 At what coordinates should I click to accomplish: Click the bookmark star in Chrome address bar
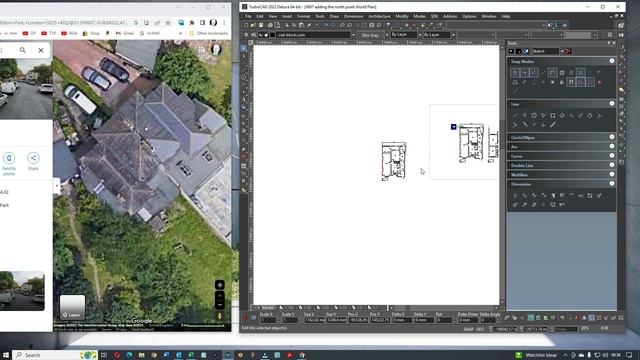(168, 23)
